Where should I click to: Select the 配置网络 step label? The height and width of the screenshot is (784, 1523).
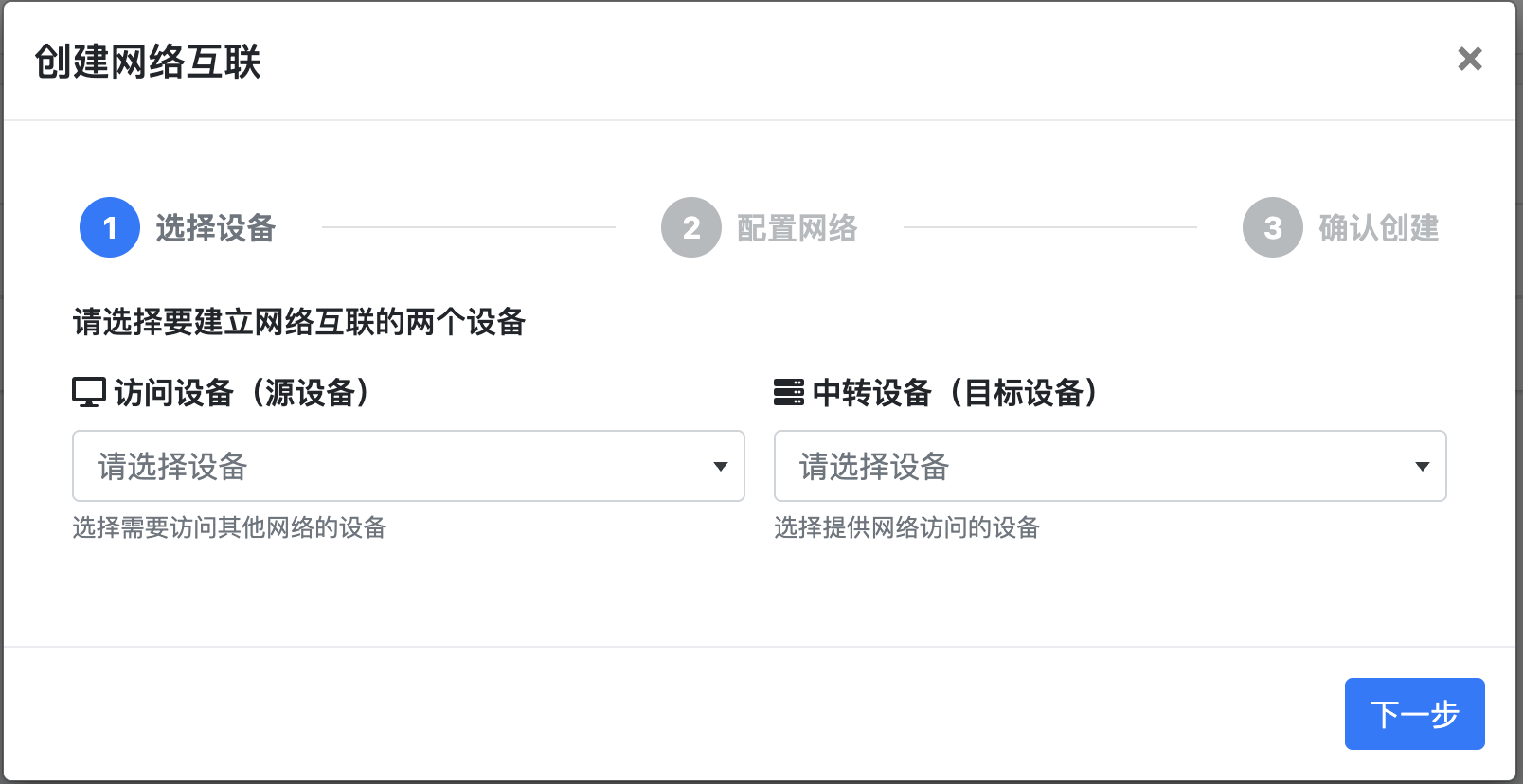click(797, 228)
